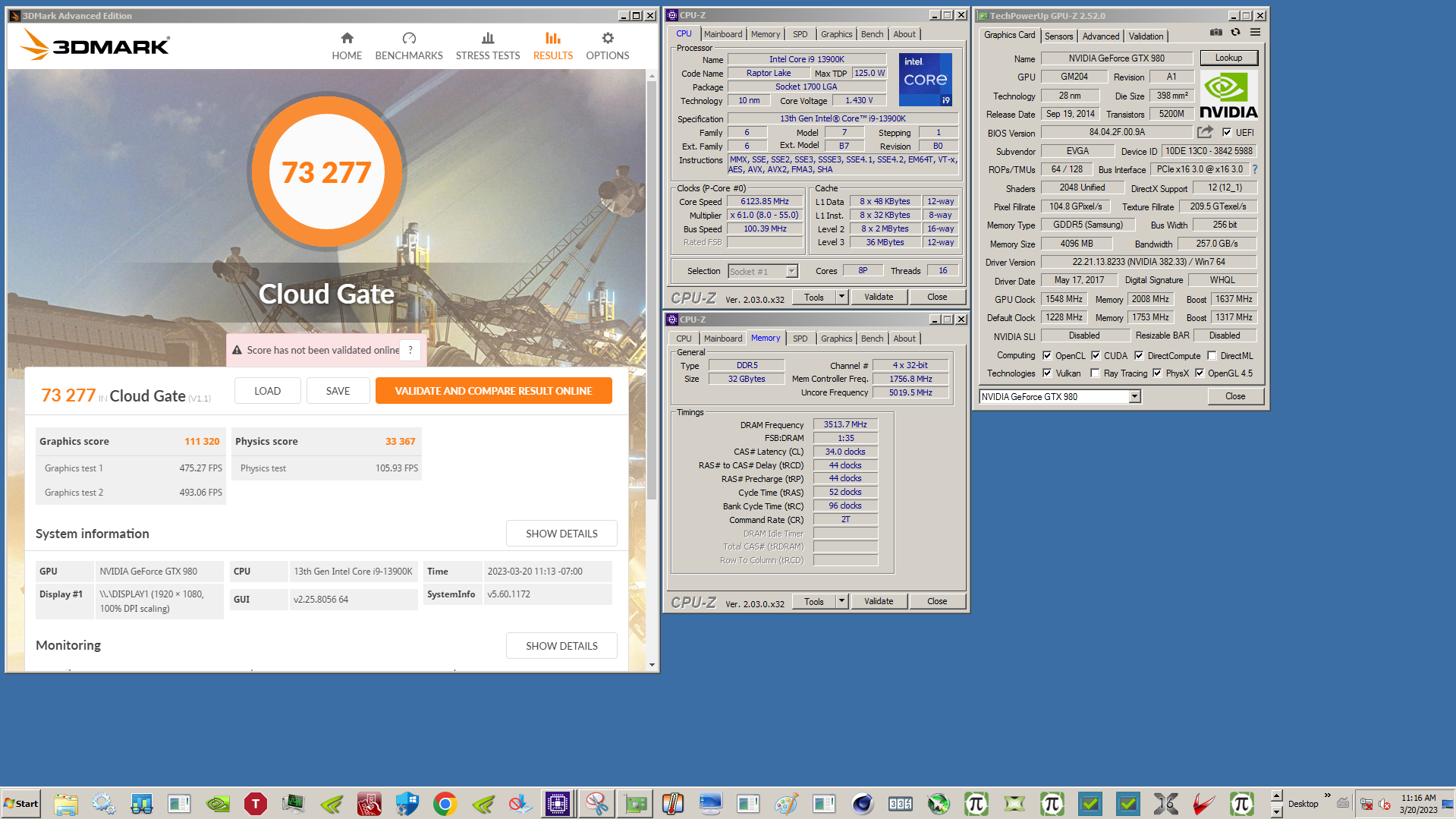This screenshot has width=1456, height=819.
Task: Toggle the DirectML checkbox
Action: coord(1212,355)
